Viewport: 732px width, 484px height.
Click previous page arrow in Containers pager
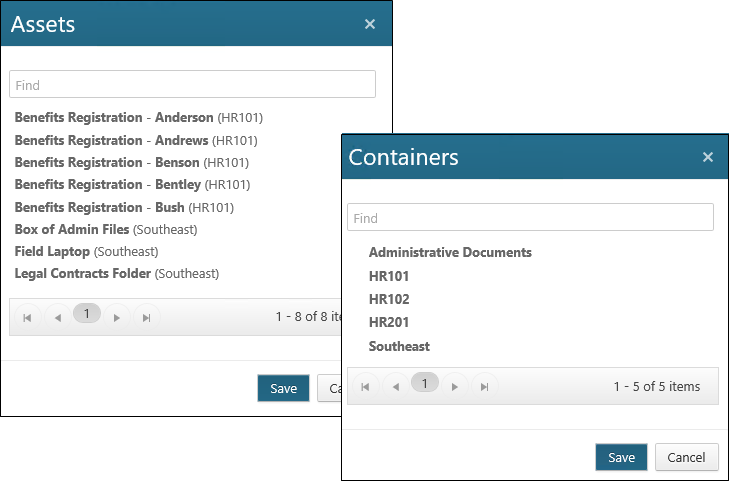395,386
